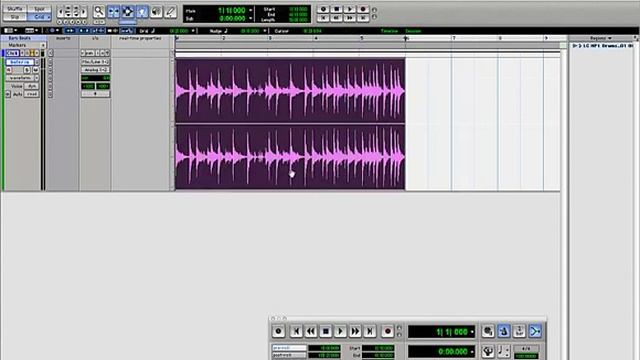The width and height of the screenshot is (640, 360).
Task: Click Rewind in floating Transport window
Action: (x=311, y=331)
